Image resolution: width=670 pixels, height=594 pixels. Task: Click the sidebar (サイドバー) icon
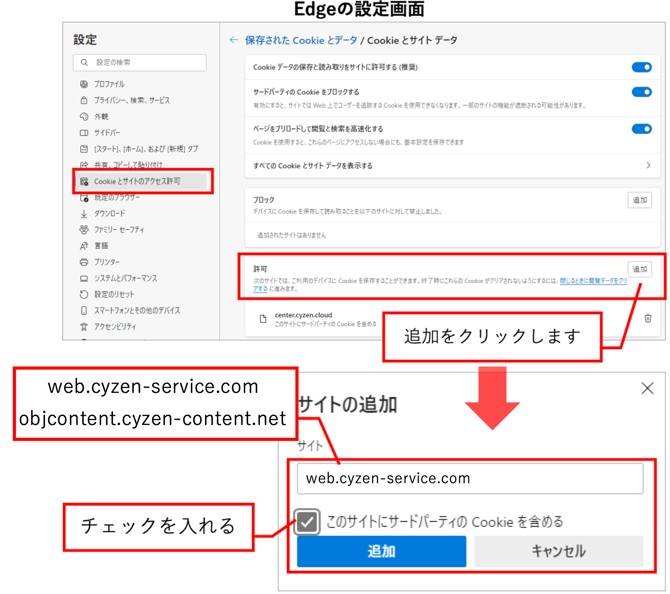pyautogui.click(x=84, y=132)
